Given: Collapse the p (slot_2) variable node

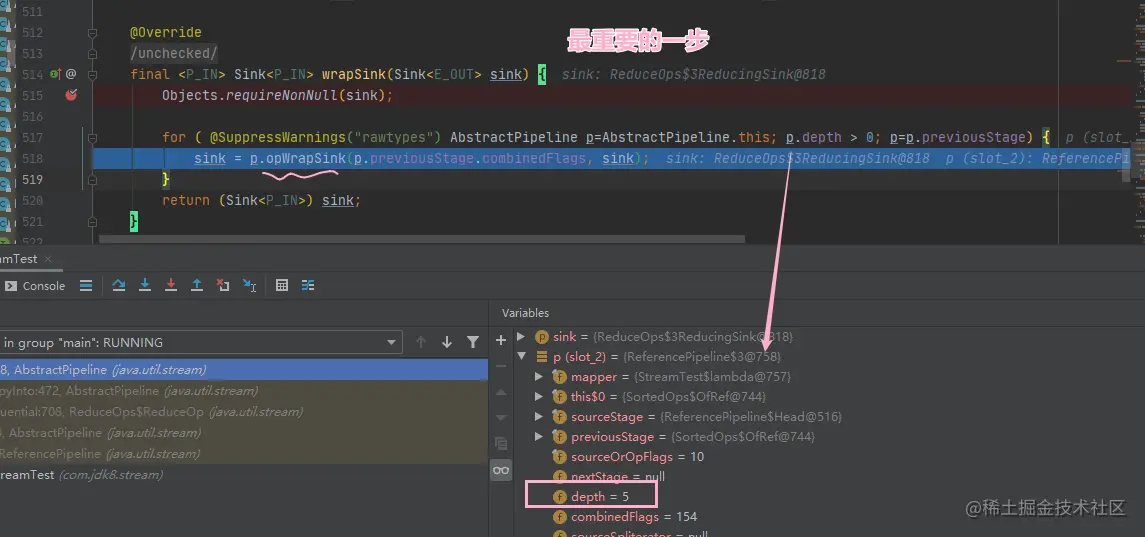Looking at the screenshot, I should [521, 357].
